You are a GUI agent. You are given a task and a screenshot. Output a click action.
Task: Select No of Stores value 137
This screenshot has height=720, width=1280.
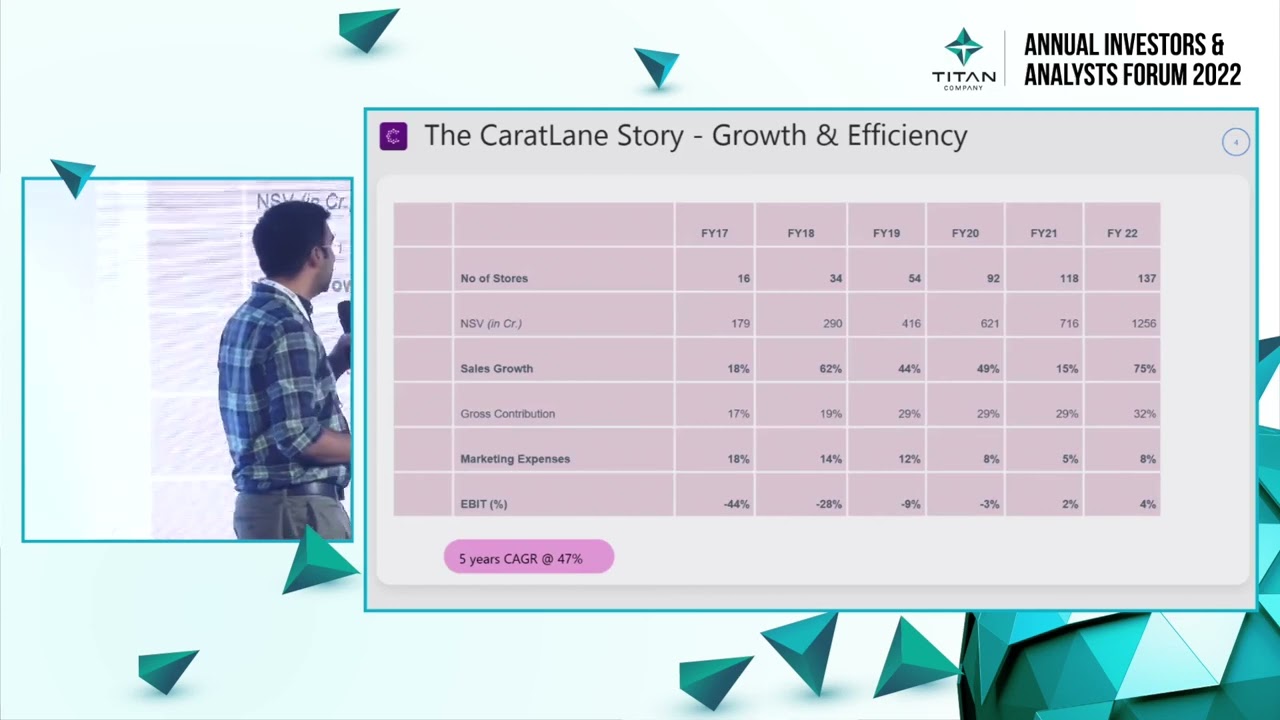point(1147,278)
